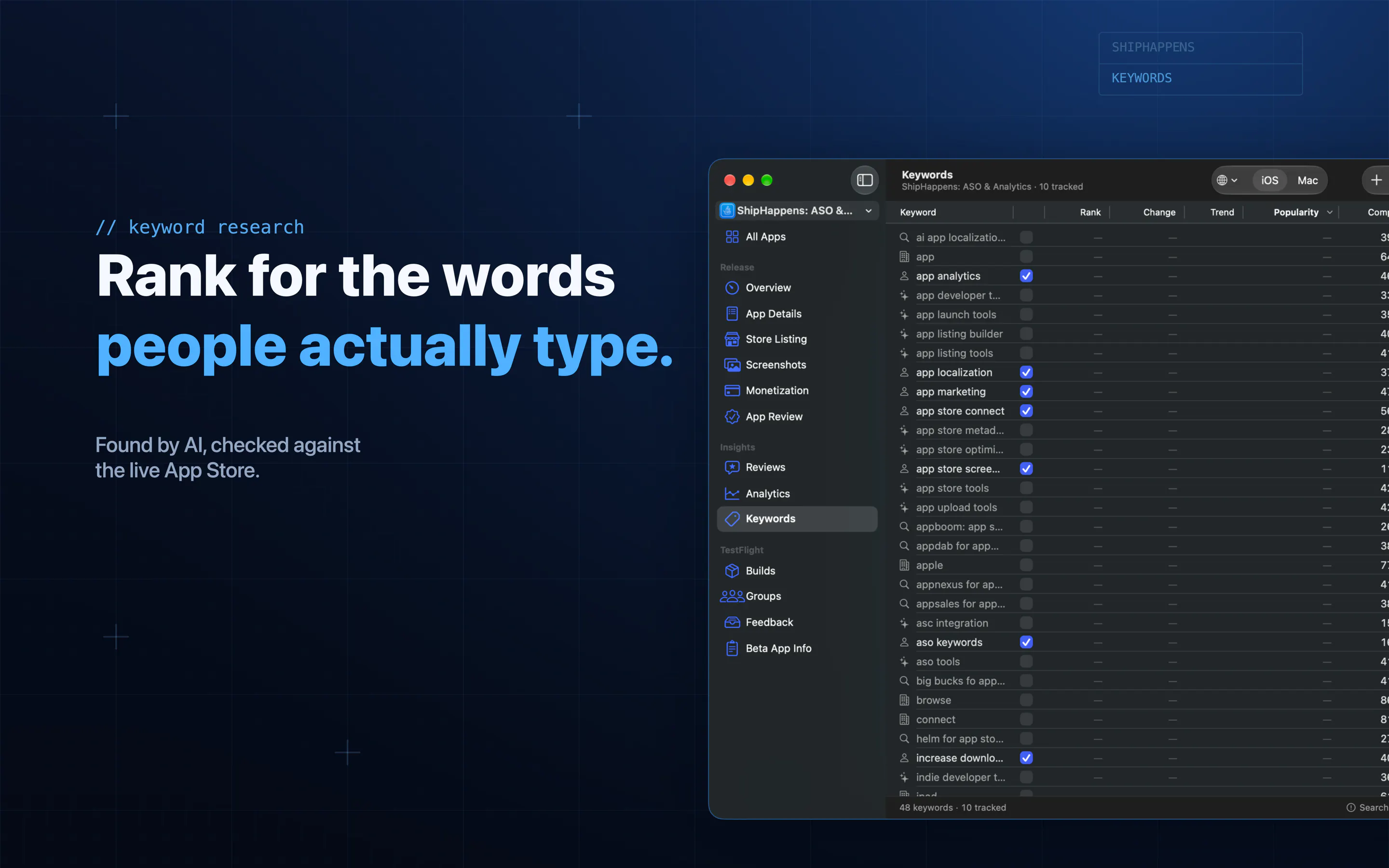This screenshot has height=868, width=1389.
Task: Check the app store tools checkbox
Action: pos(1026,488)
